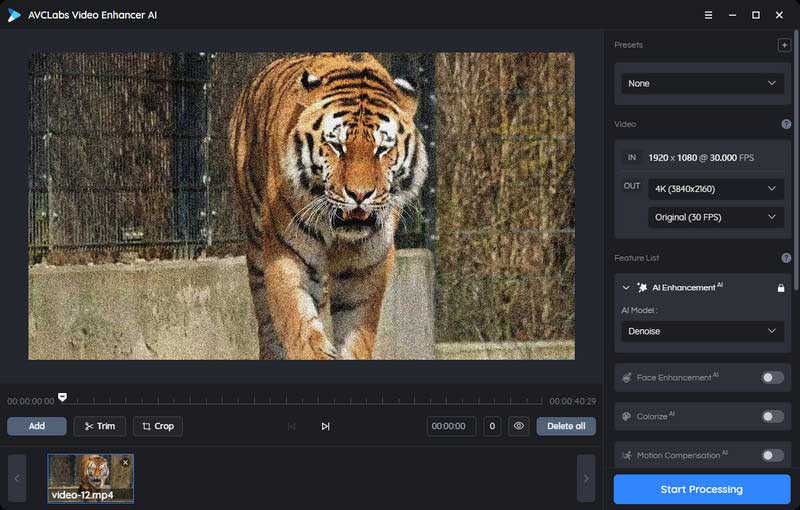Add a new preset with plus icon
Viewport: 800px width, 510px height.
click(784, 45)
